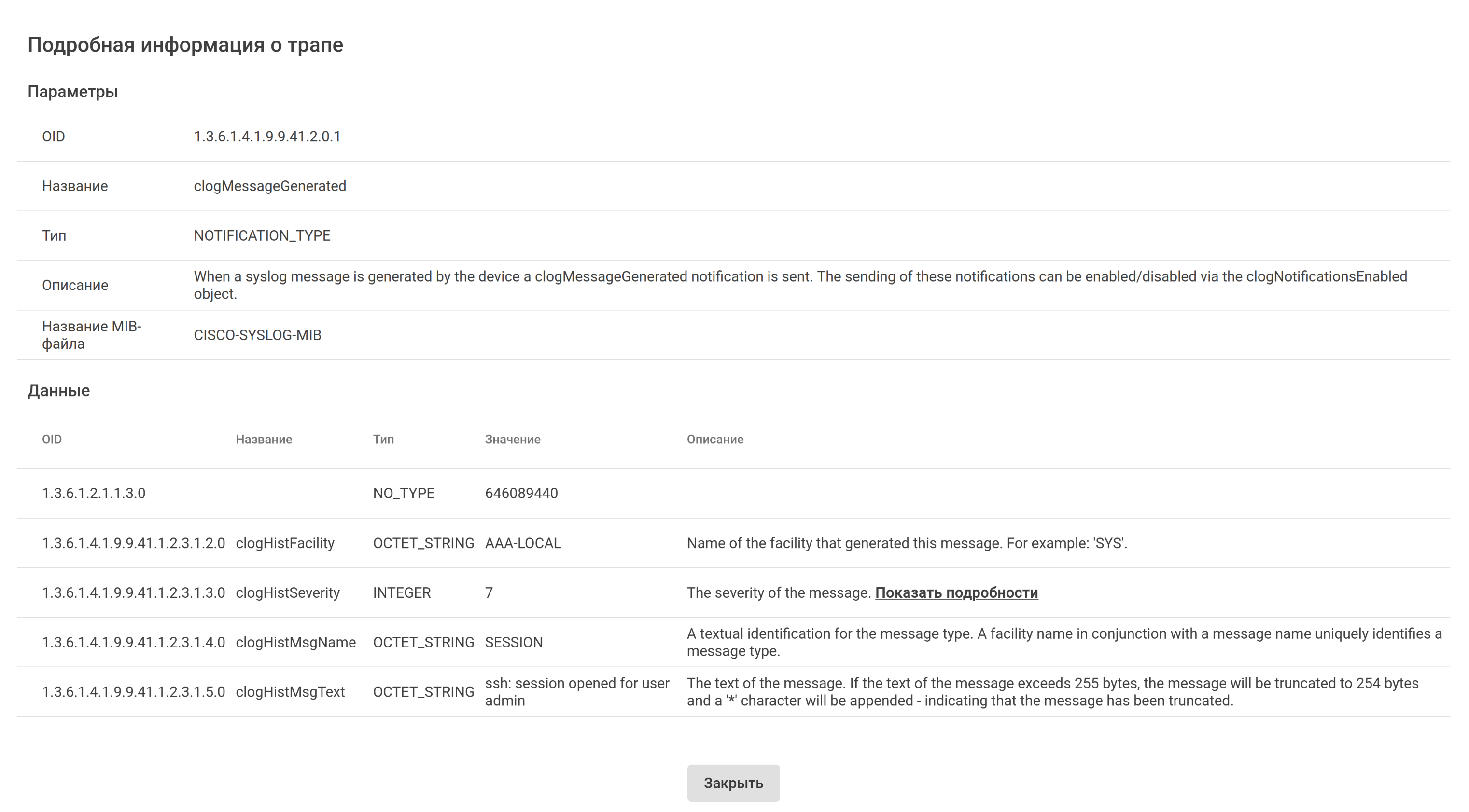Click the clogHistMsgName row name
This screenshot has width=1469, height=812.
click(295, 642)
